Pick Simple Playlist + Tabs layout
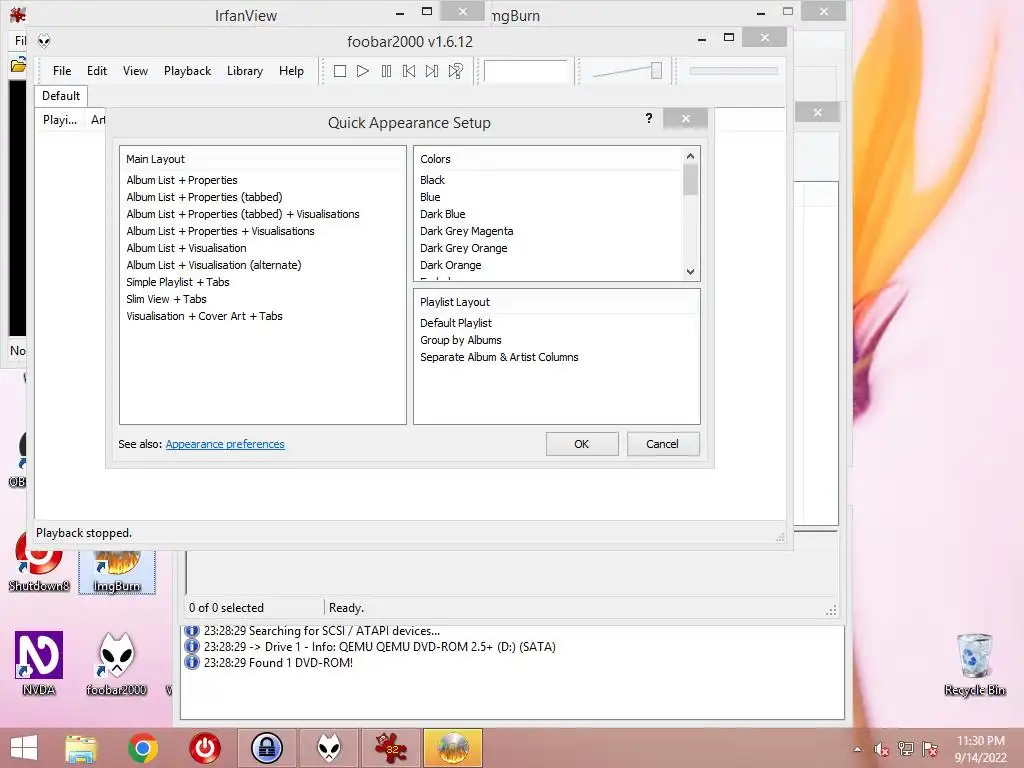 tap(178, 281)
